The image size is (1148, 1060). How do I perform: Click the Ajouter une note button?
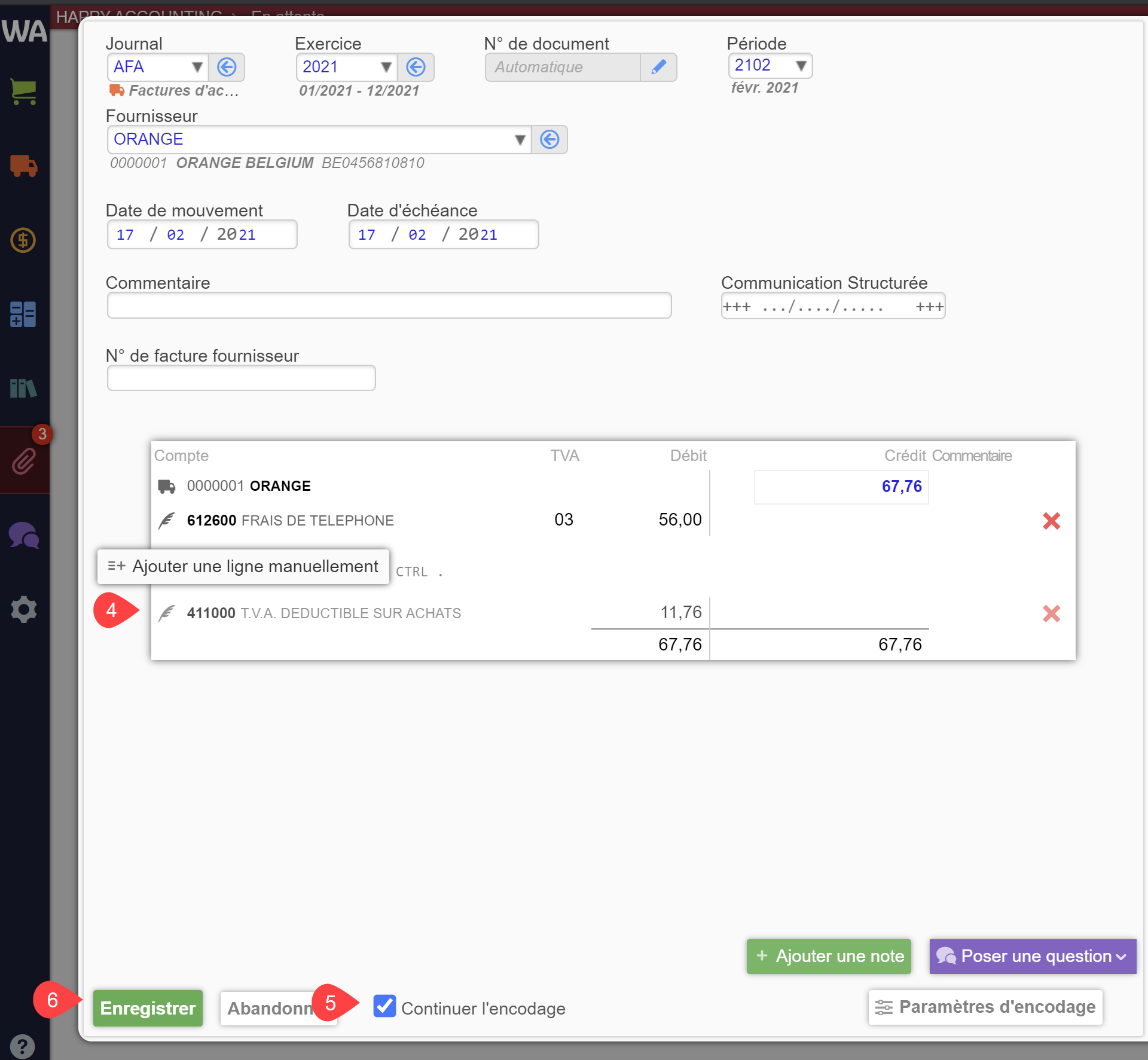(829, 956)
